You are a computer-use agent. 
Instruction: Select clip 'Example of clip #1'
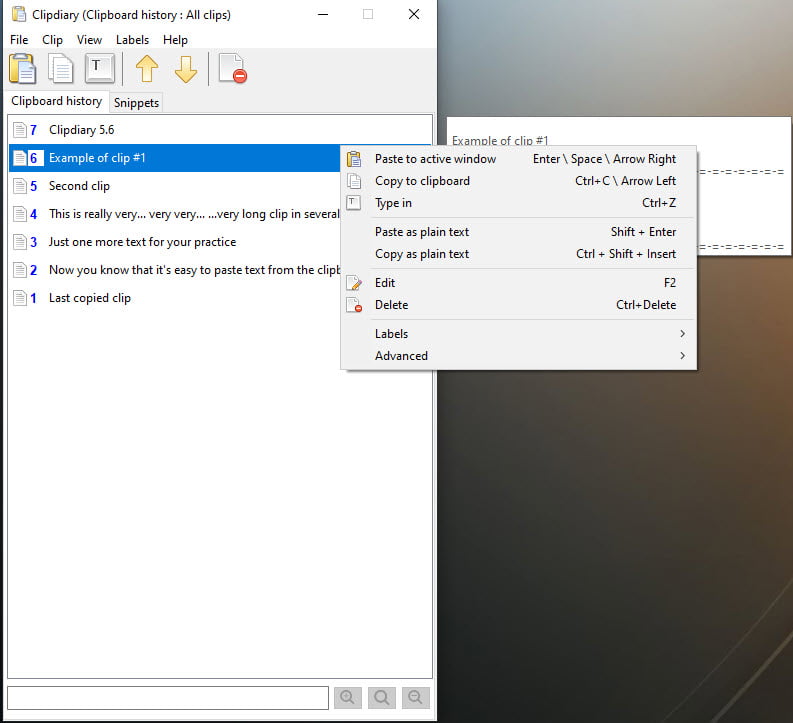click(174, 158)
